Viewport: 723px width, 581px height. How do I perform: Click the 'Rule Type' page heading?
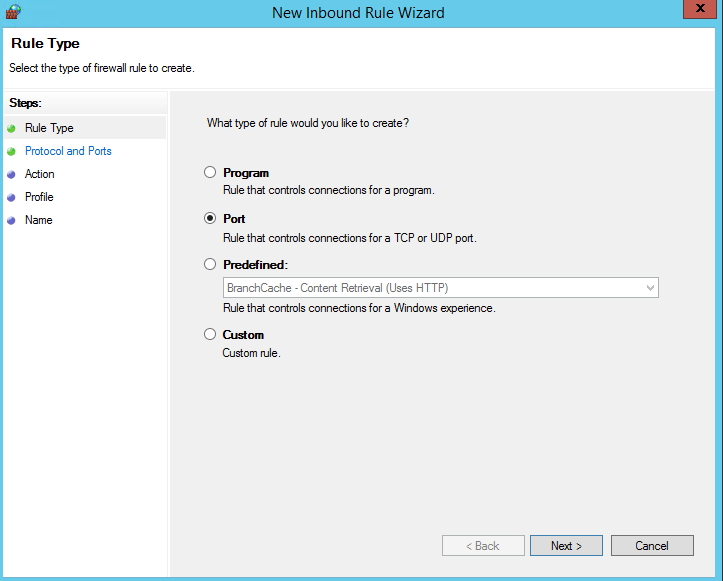click(45, 43)
